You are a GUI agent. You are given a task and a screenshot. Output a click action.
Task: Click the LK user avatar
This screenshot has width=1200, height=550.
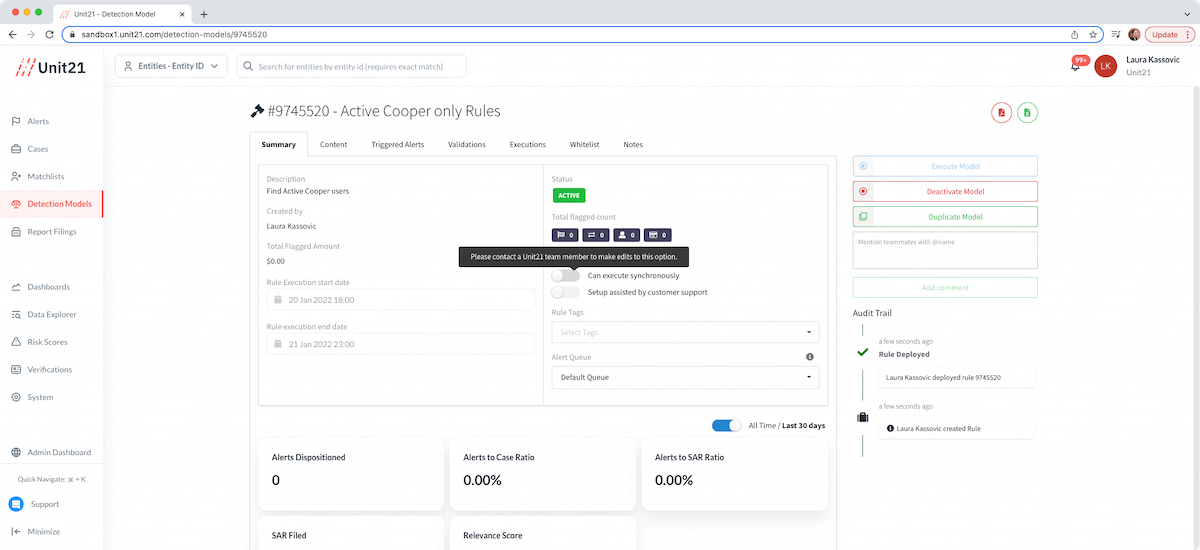(1105, 66)
